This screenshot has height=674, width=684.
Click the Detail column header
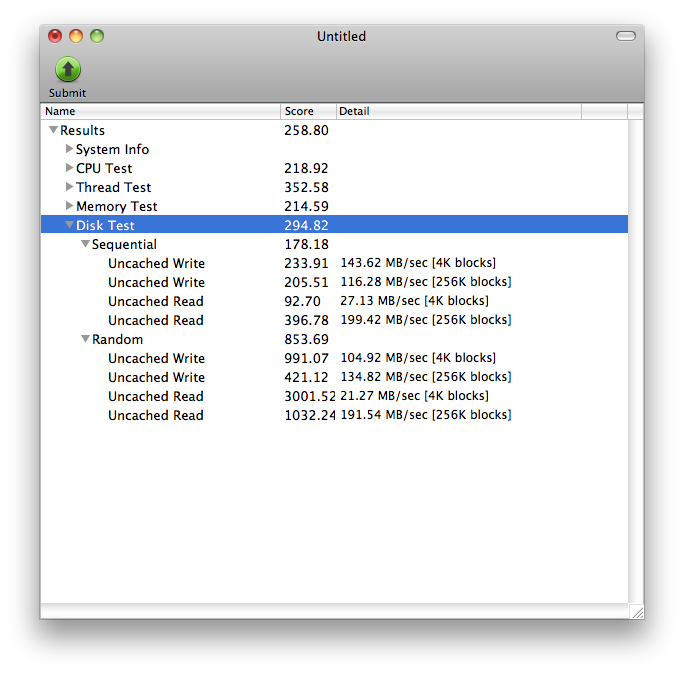pyautogui.click(x=458, y=111)
